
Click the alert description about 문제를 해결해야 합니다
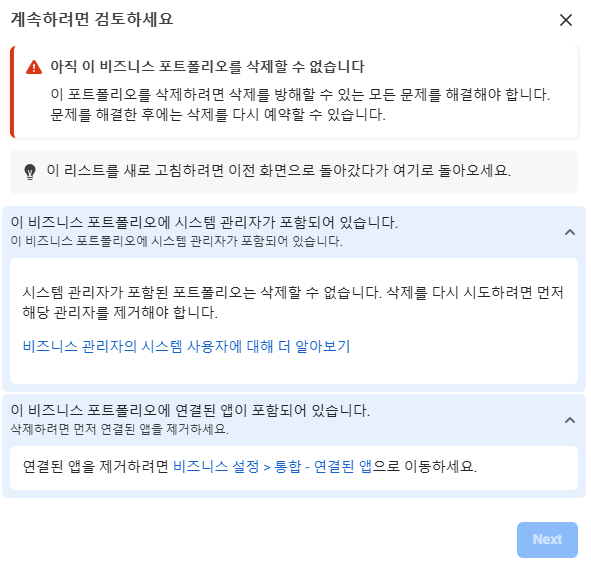click(x=300, y=104)
